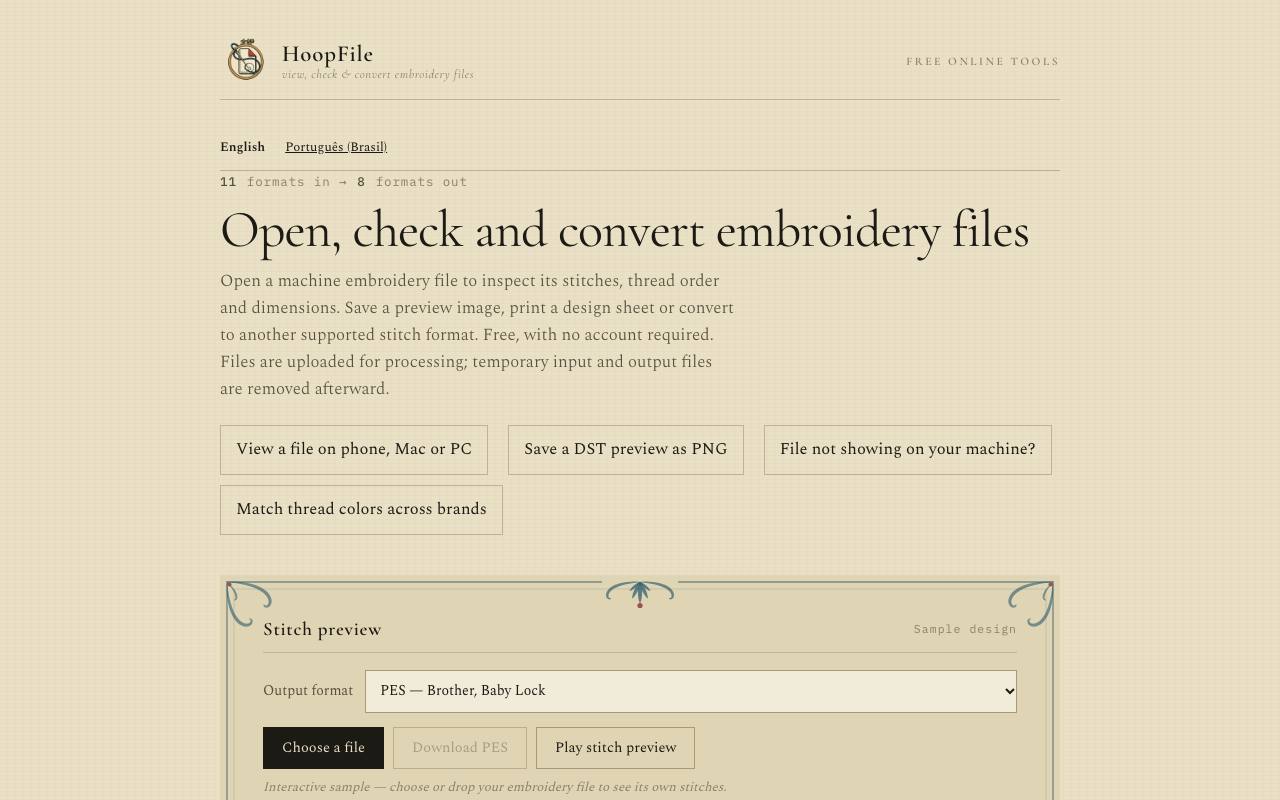
Task: Start the Play stitch preview button
Action: coord(616,748)
